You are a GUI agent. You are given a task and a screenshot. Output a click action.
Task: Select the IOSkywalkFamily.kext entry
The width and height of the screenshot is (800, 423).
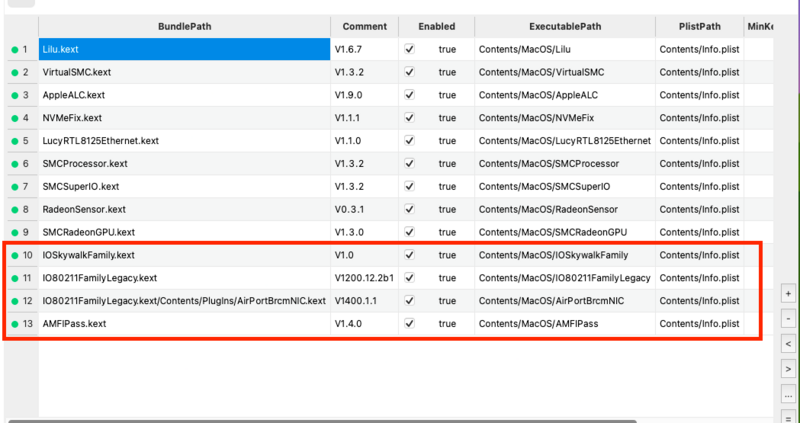[x=185, y=255]
